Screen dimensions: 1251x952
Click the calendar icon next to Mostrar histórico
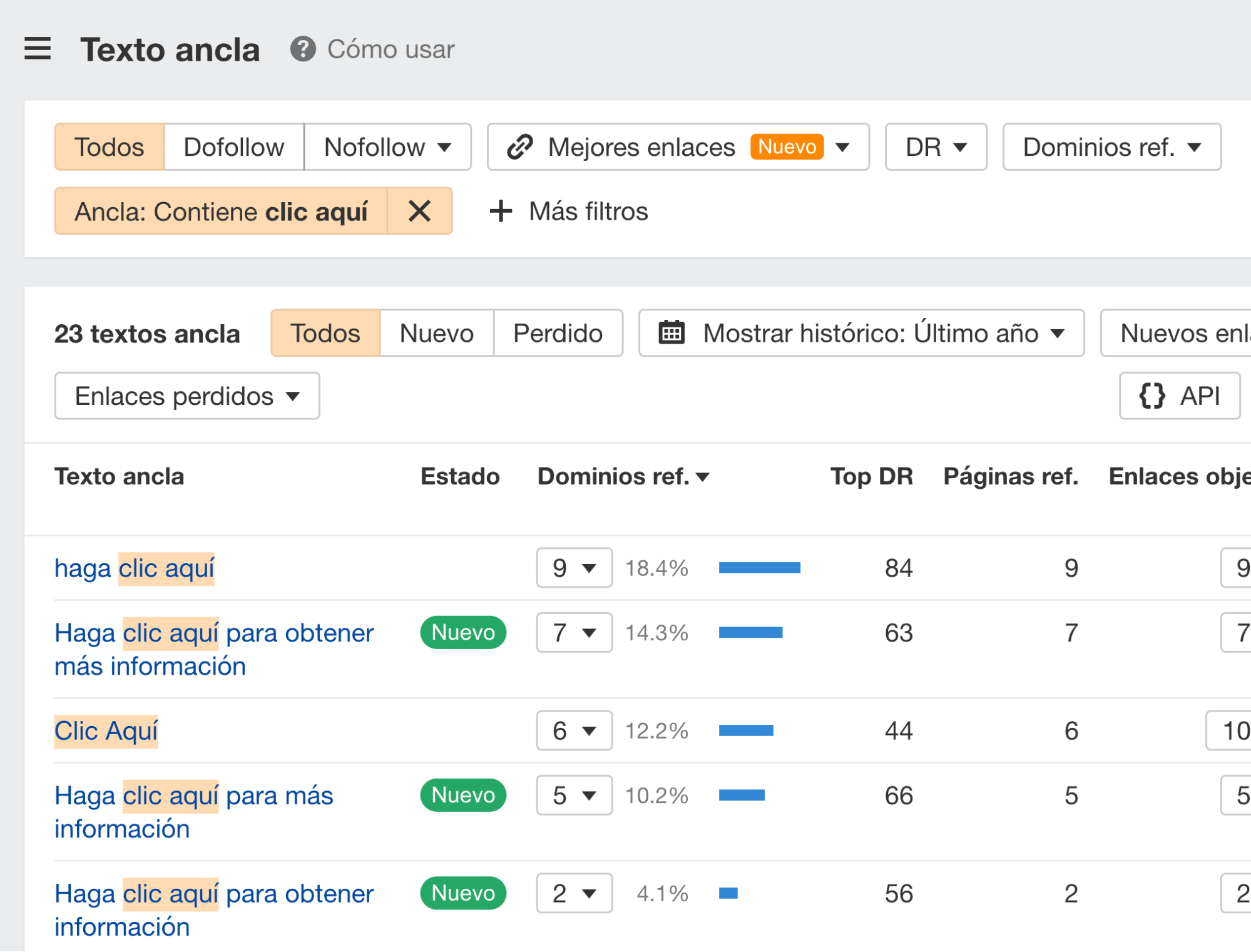click(671, 333)
